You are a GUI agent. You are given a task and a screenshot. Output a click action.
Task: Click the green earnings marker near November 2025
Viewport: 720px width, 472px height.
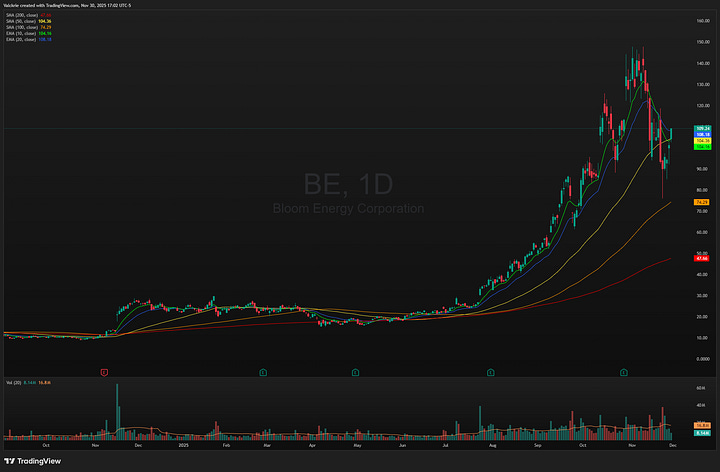624,372
